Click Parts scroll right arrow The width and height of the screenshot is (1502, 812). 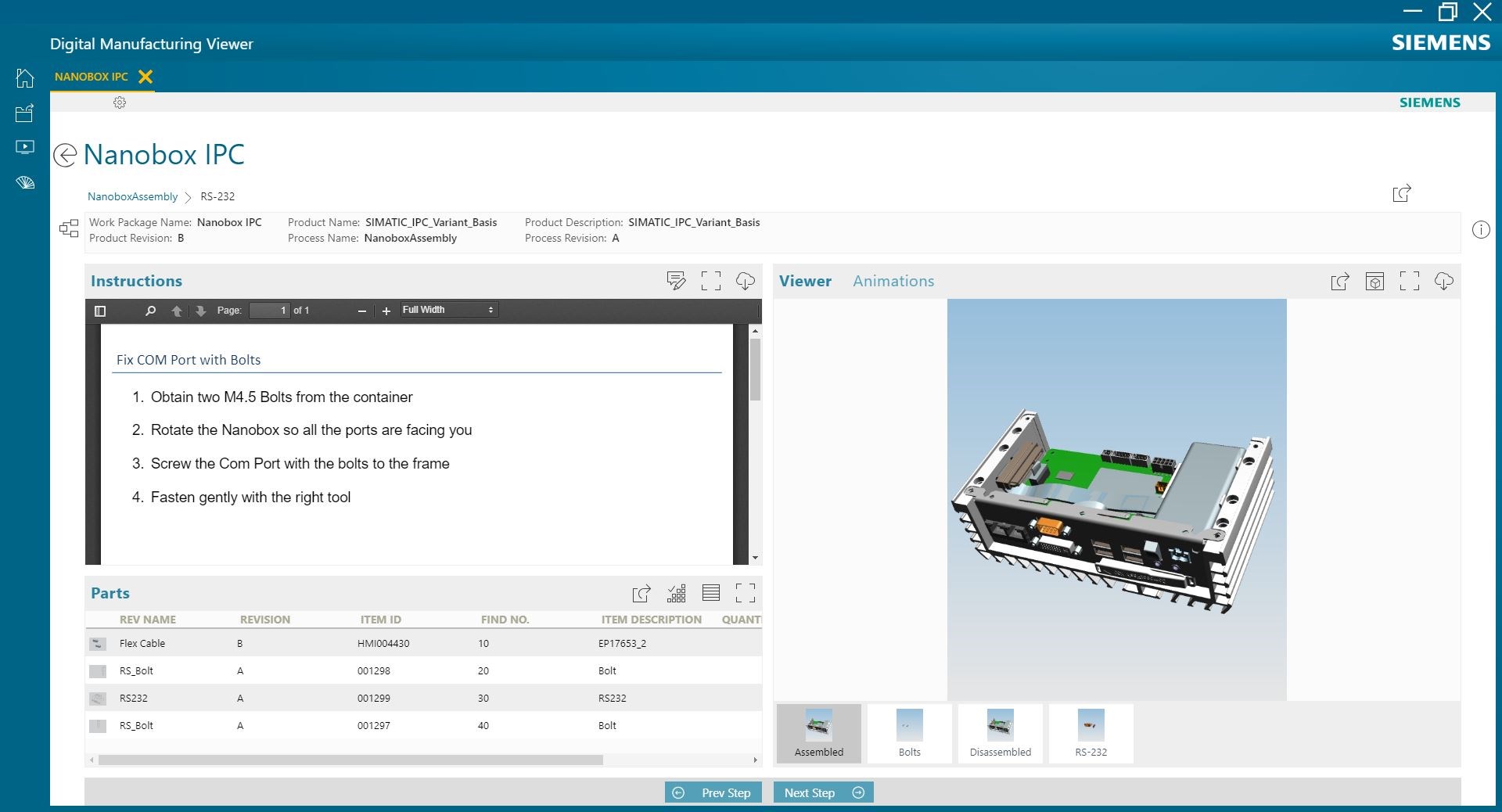click(x=755, y=760)
